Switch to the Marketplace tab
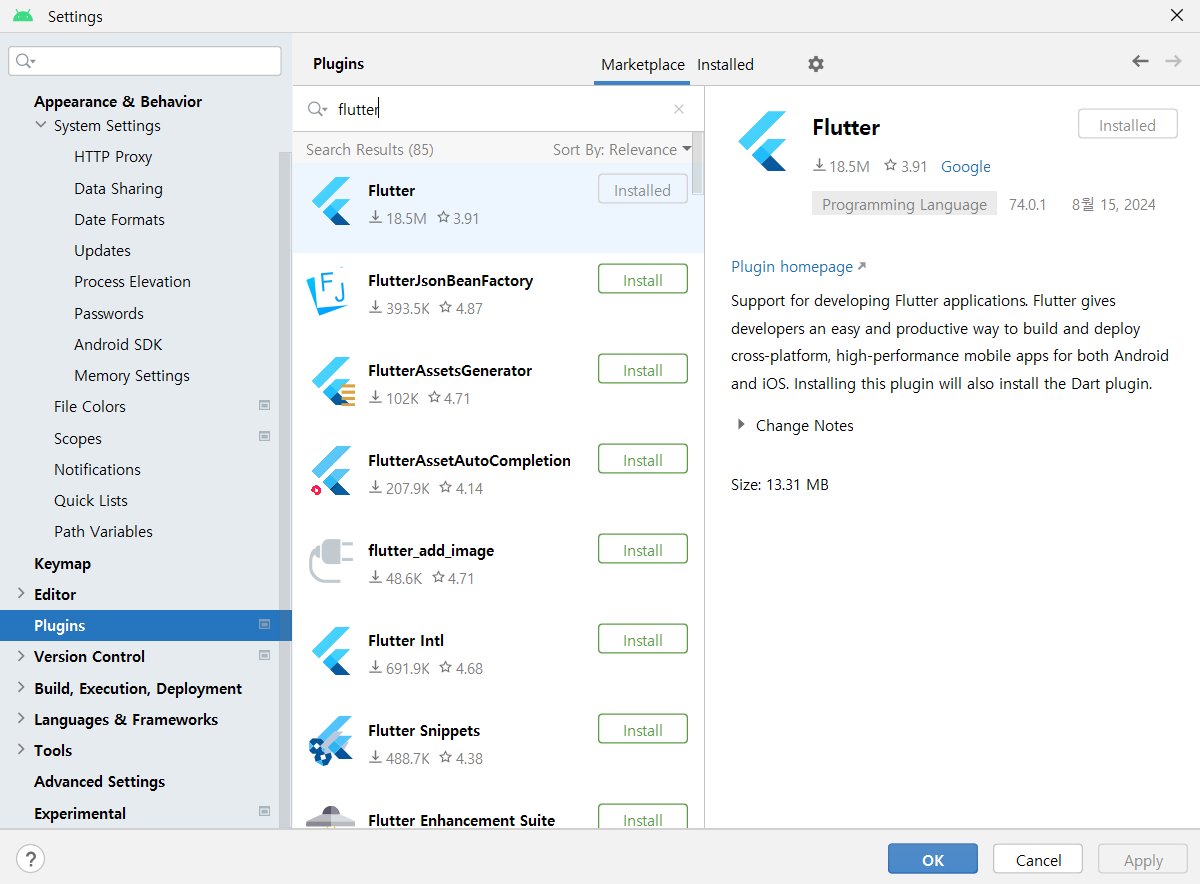 click(643, 64)
